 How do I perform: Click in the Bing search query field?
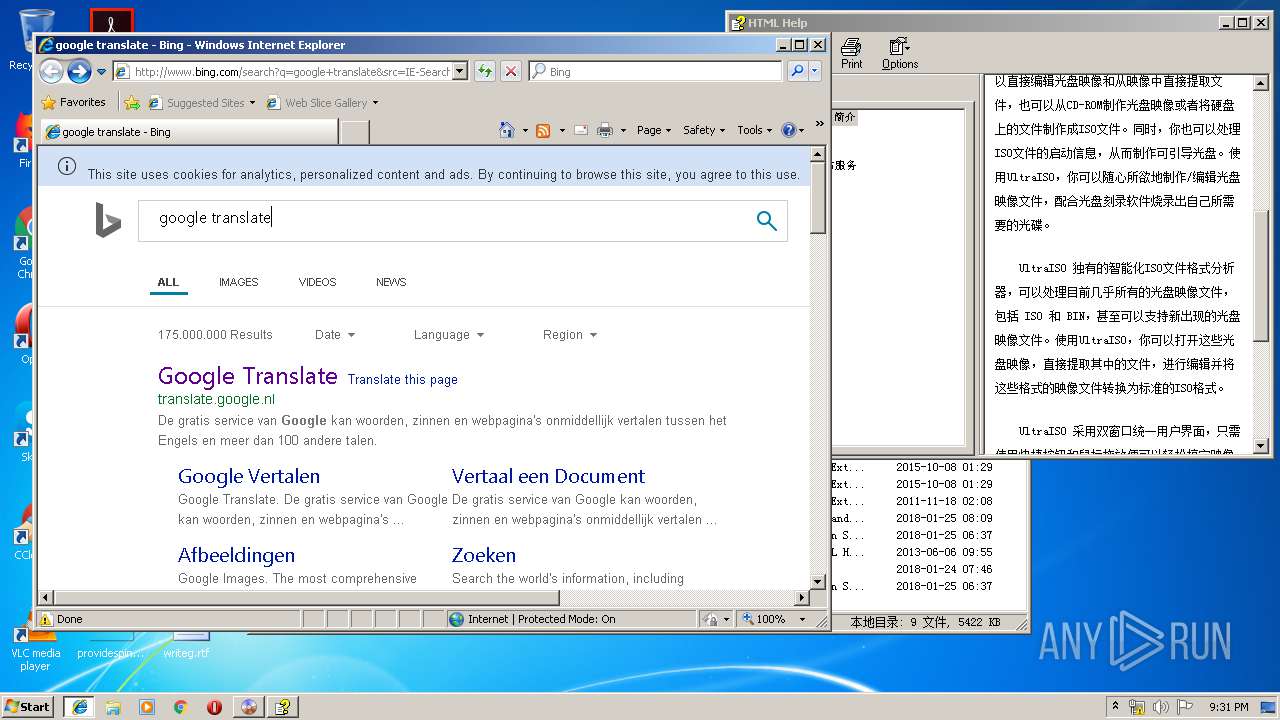(x=445, y=219)
